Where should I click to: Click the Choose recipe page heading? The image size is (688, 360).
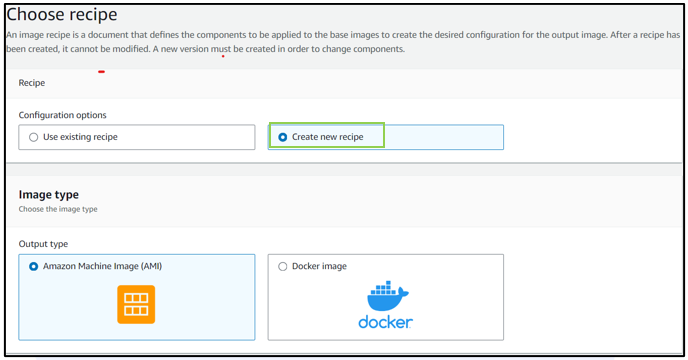[62, 14]
